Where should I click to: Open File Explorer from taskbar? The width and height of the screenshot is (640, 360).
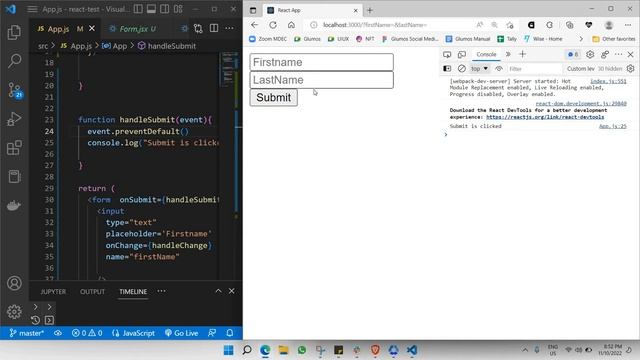pyautogui.click(x=283, y=350)
